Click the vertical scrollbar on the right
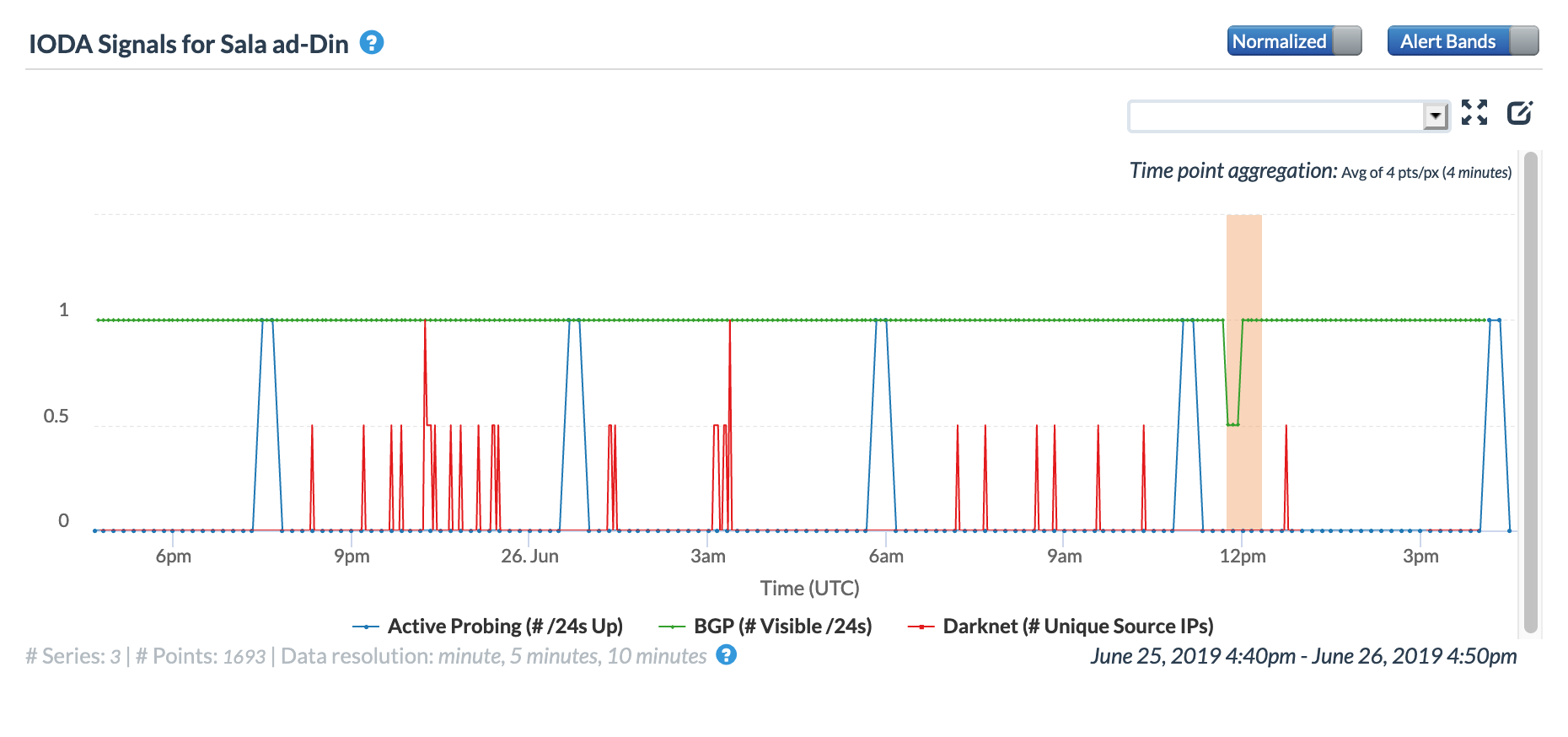This screenshot has height=737, width=1568. pyautogui.click(x=1531, y=391)
